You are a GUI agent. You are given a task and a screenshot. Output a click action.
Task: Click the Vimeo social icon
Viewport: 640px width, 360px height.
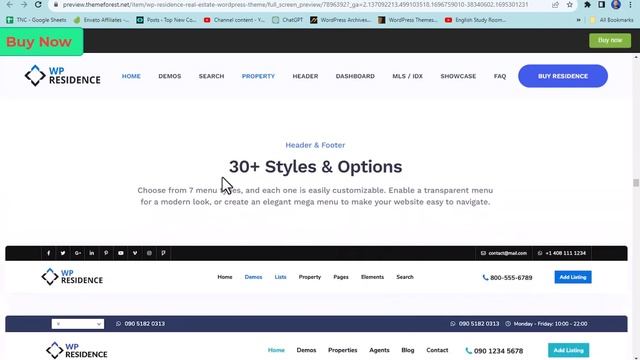tap(135, 253)
